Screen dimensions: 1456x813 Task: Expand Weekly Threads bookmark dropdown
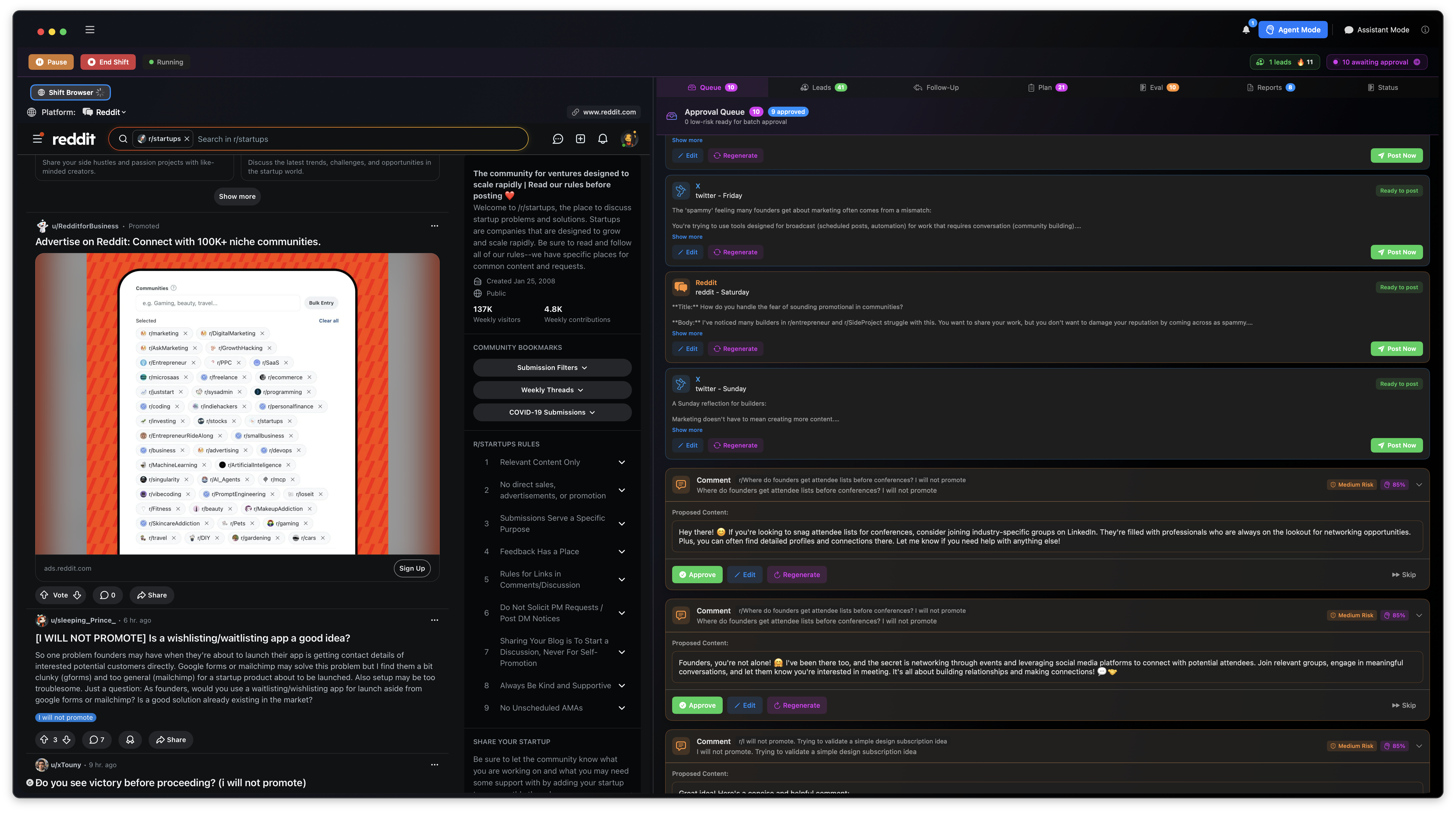tap(552, 390)
